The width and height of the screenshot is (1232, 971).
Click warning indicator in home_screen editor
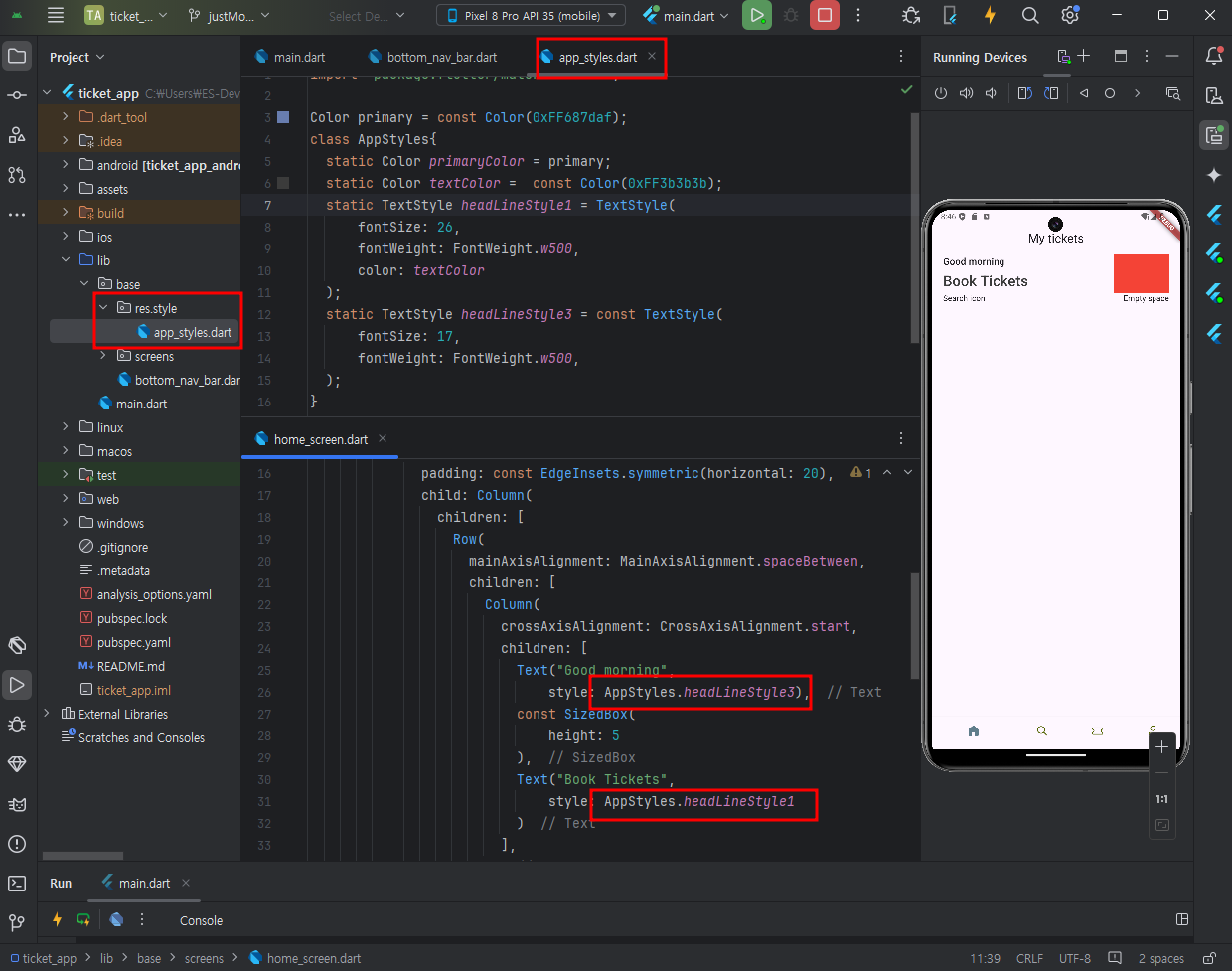[860, 473]
